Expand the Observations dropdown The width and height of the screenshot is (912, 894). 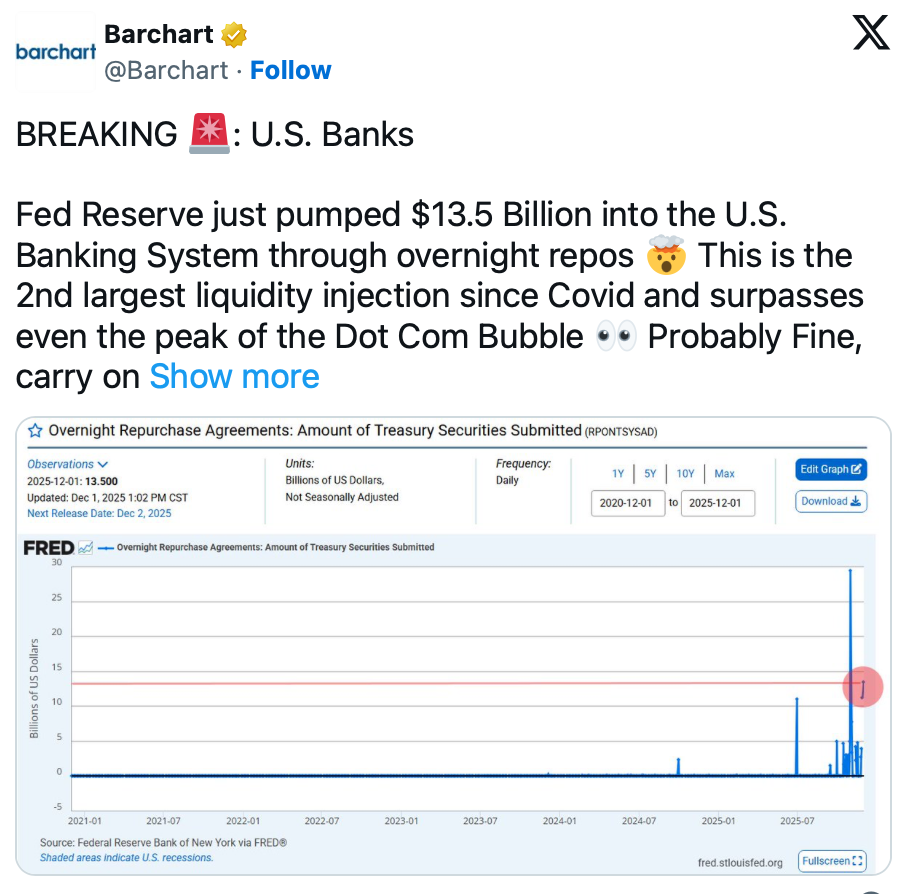[x=68, y=464]
